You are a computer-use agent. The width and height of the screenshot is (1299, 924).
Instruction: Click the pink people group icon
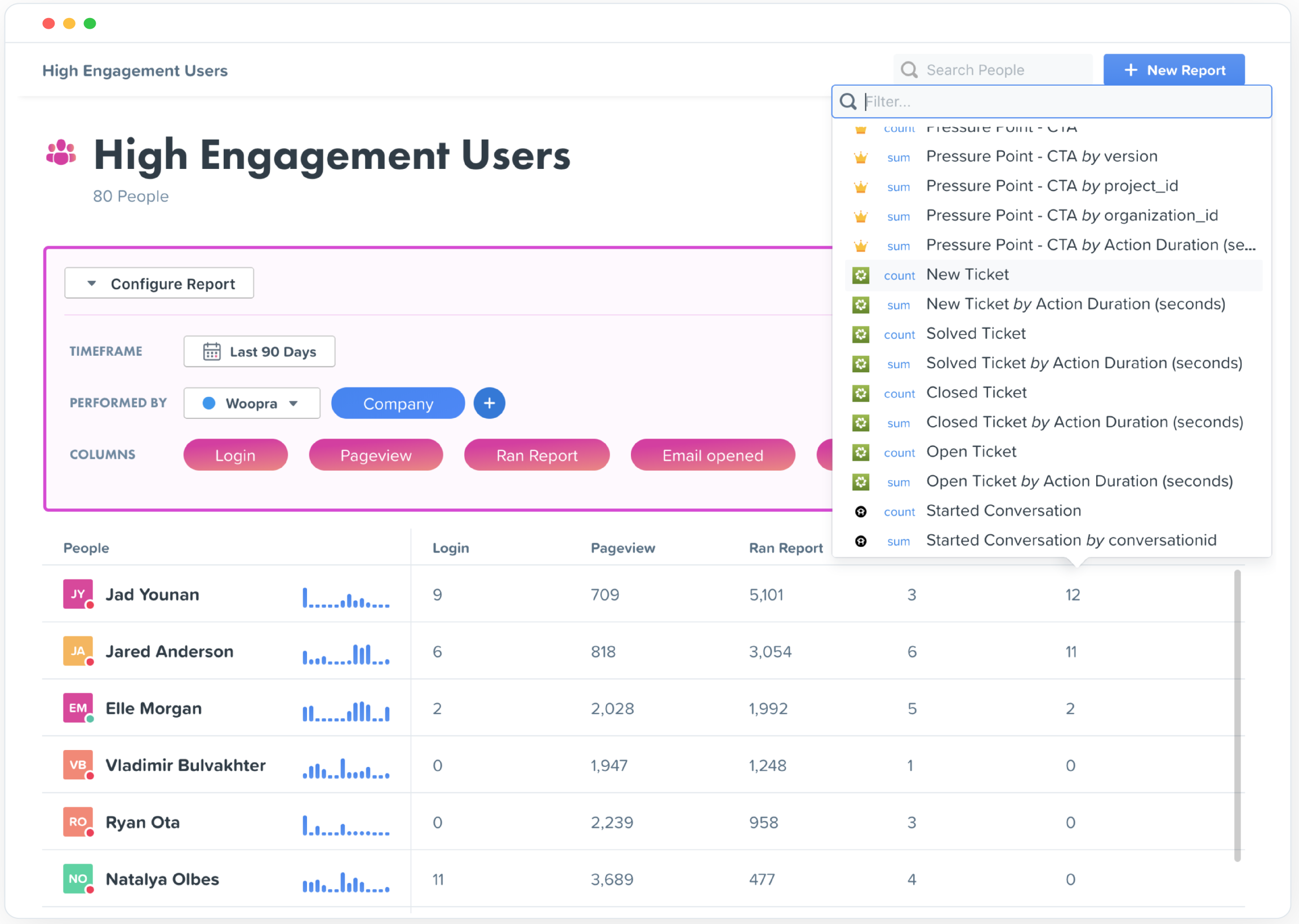(61, 153)
